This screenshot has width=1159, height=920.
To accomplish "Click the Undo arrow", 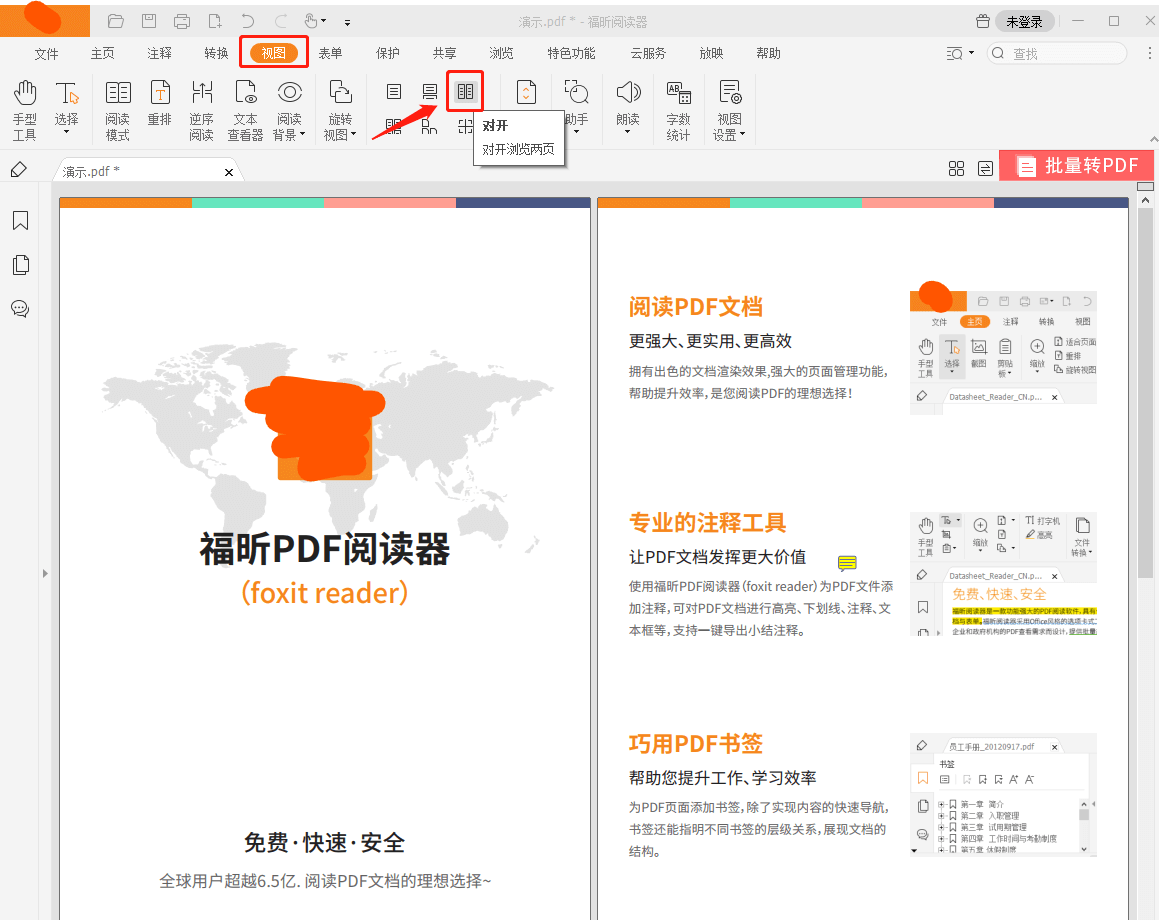I will 248,21.
